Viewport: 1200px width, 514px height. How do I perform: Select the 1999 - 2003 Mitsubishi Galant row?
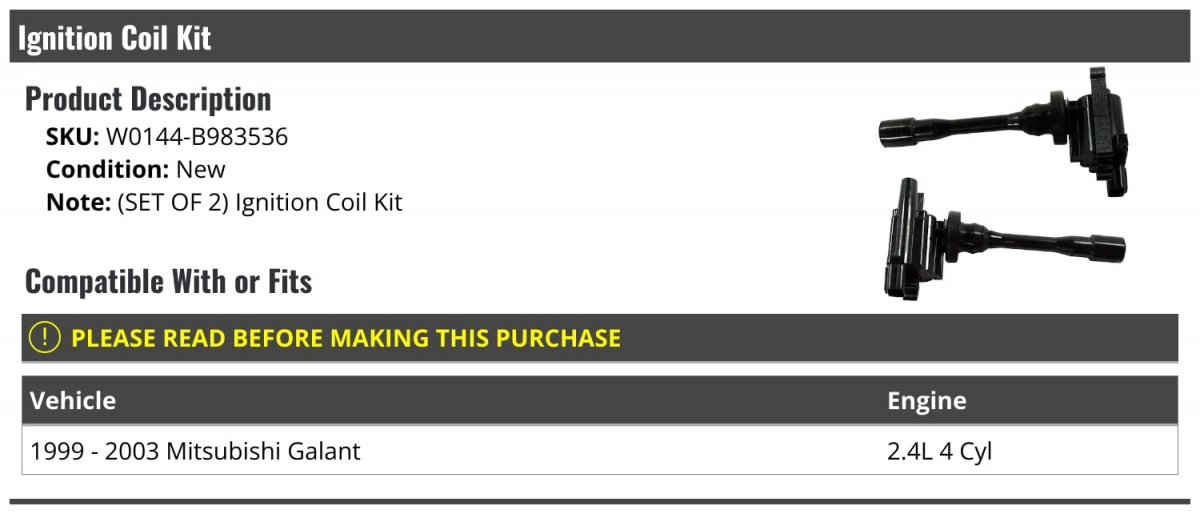coord(600,451)
